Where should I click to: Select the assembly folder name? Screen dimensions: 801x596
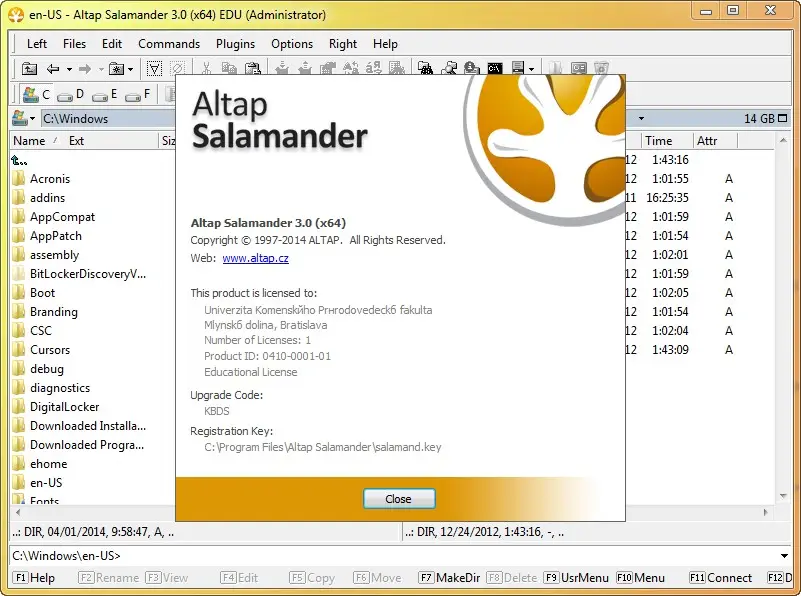(55, 255)
